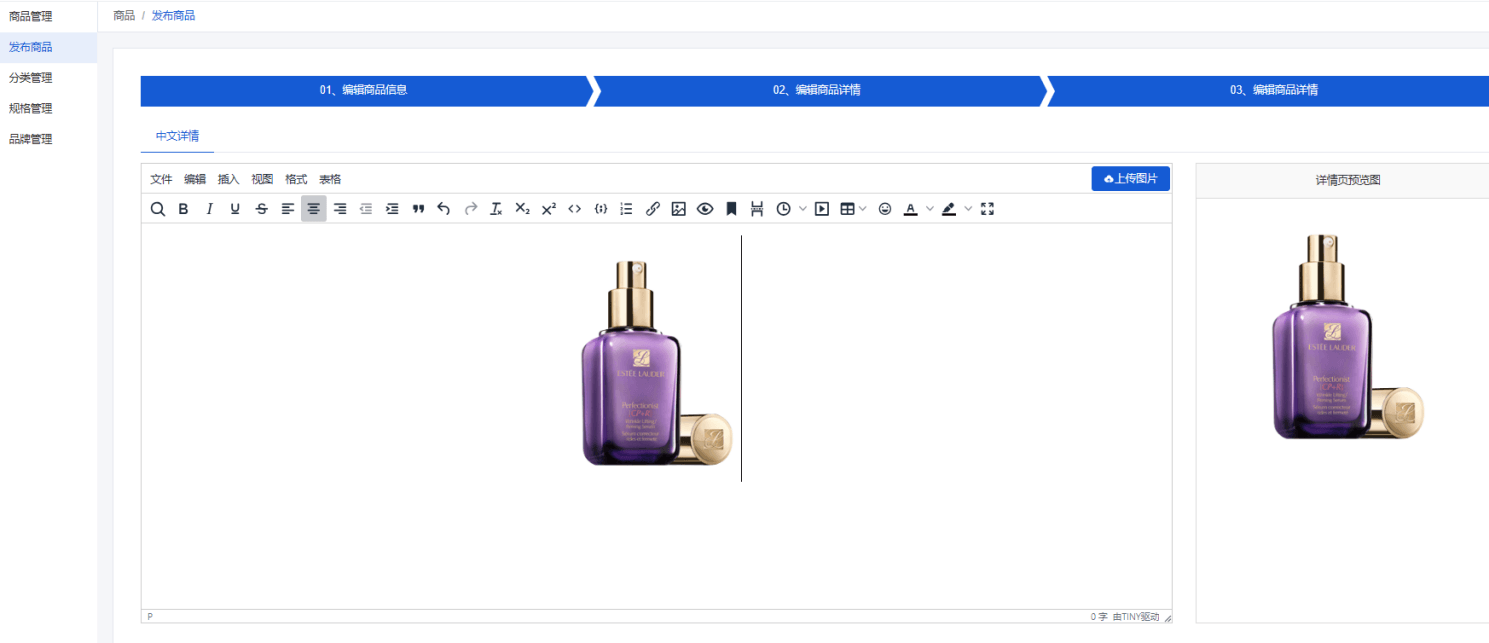Toggle strikethrough formatting
The width and height of the screenshot is (1489, 643).
[261, 209]
